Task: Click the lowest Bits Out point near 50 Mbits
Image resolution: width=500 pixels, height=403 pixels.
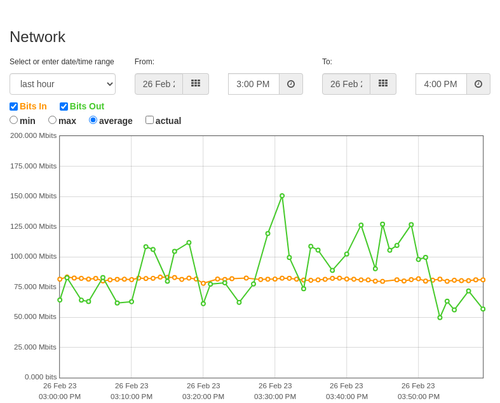Action: 440,318
